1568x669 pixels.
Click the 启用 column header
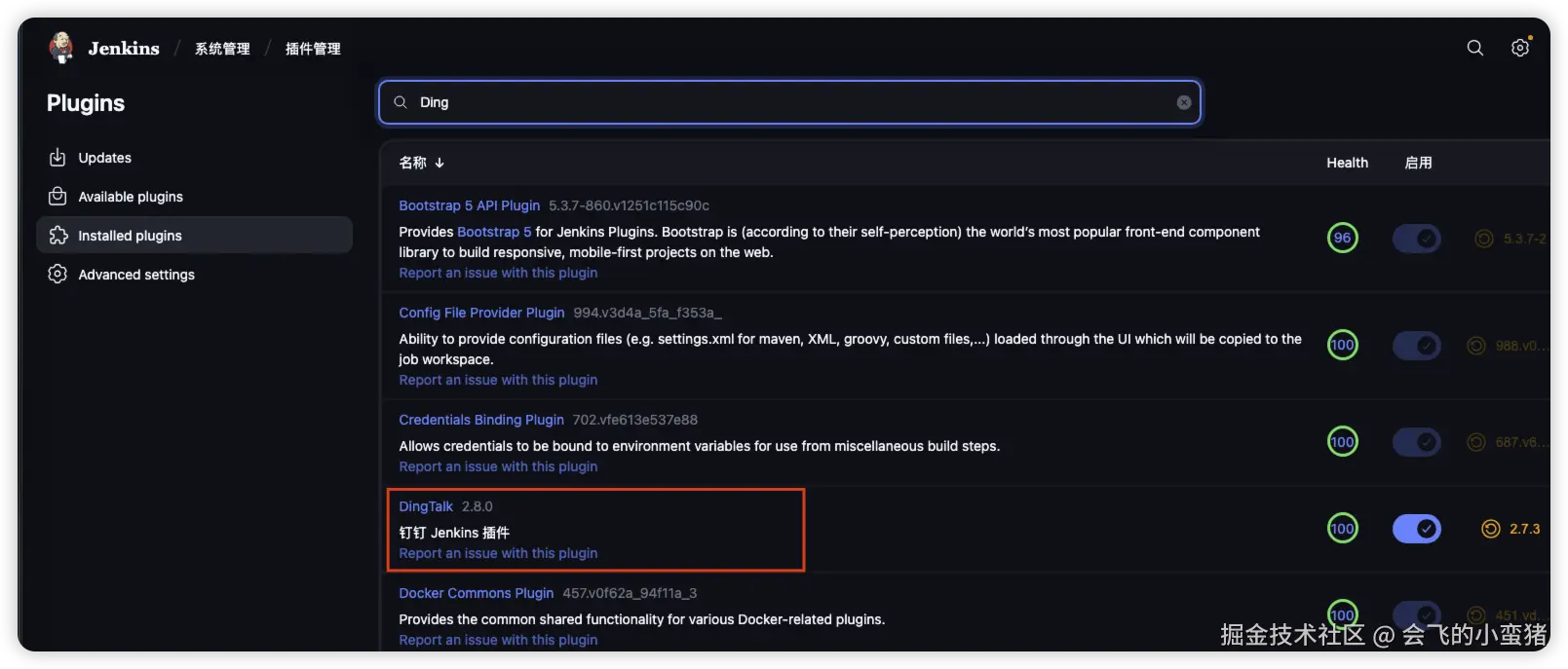point(1418,163)
